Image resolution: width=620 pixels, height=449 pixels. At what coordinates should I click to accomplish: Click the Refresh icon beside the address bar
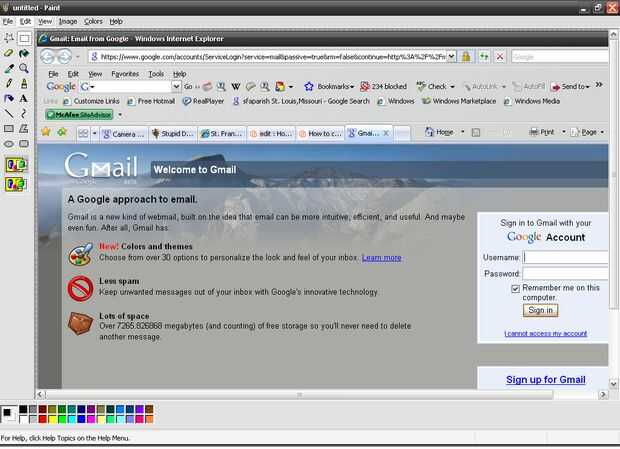[x=484, y=57]
